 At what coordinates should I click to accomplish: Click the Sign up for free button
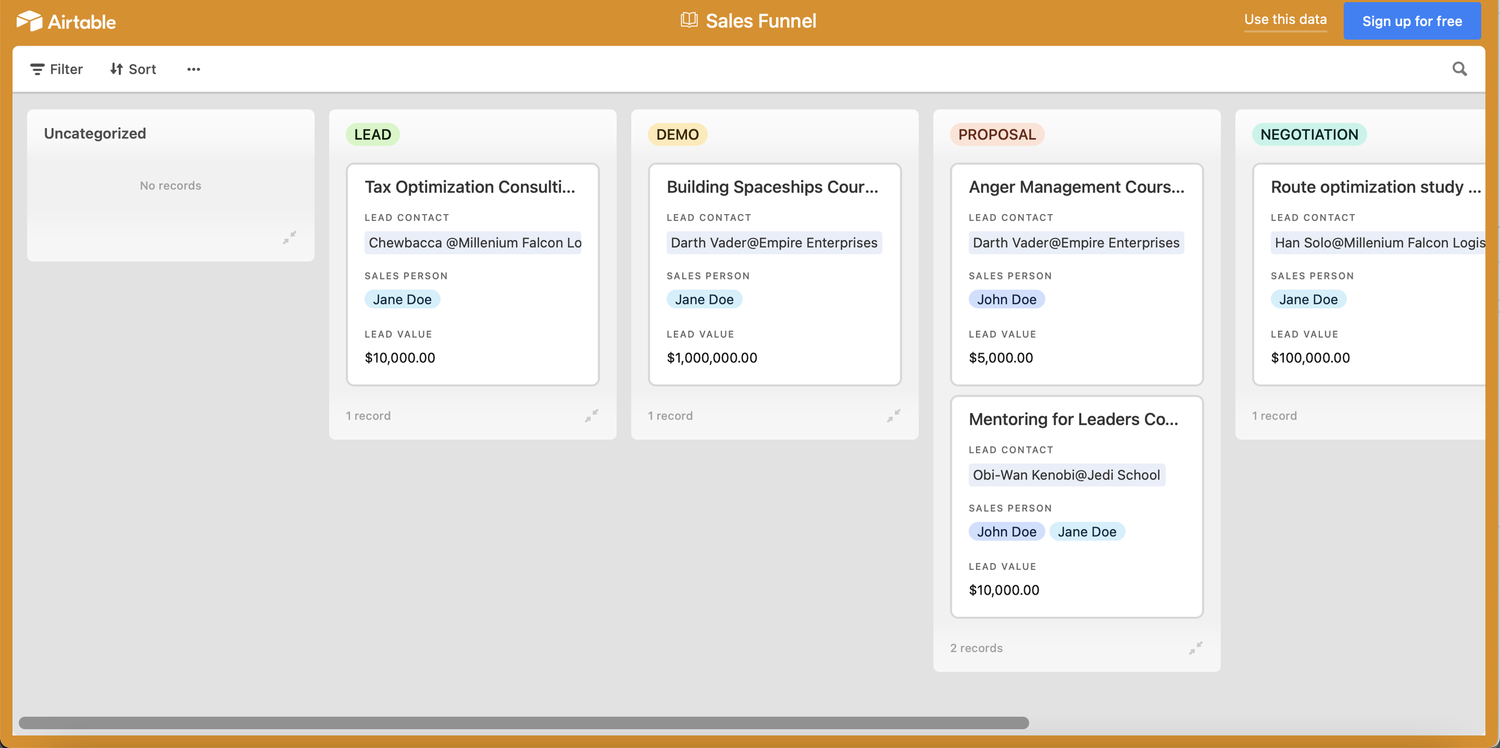(x=1411, y=21)
